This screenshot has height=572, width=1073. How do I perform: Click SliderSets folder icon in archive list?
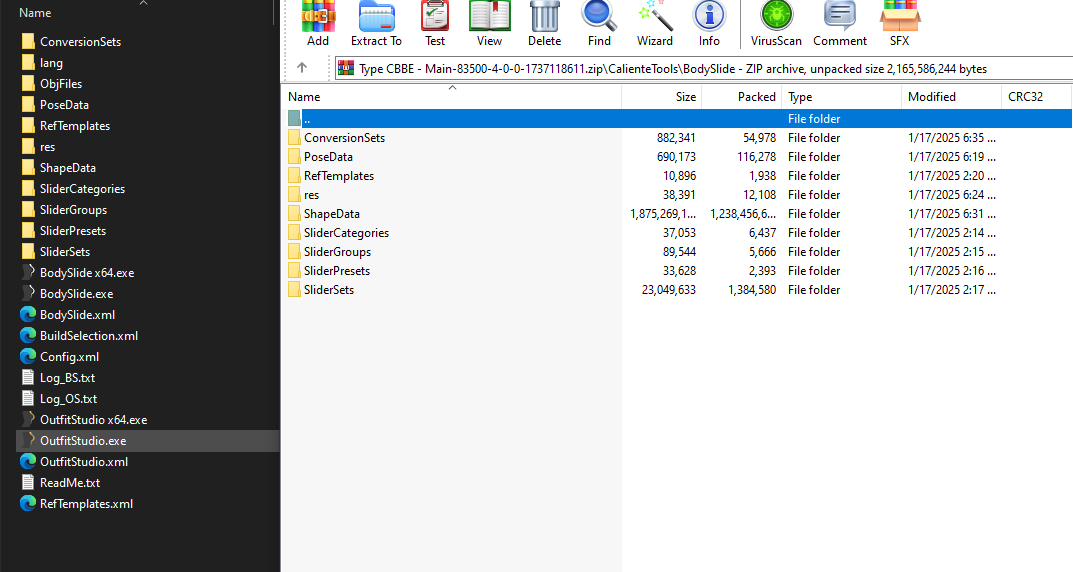pos(294,289)
